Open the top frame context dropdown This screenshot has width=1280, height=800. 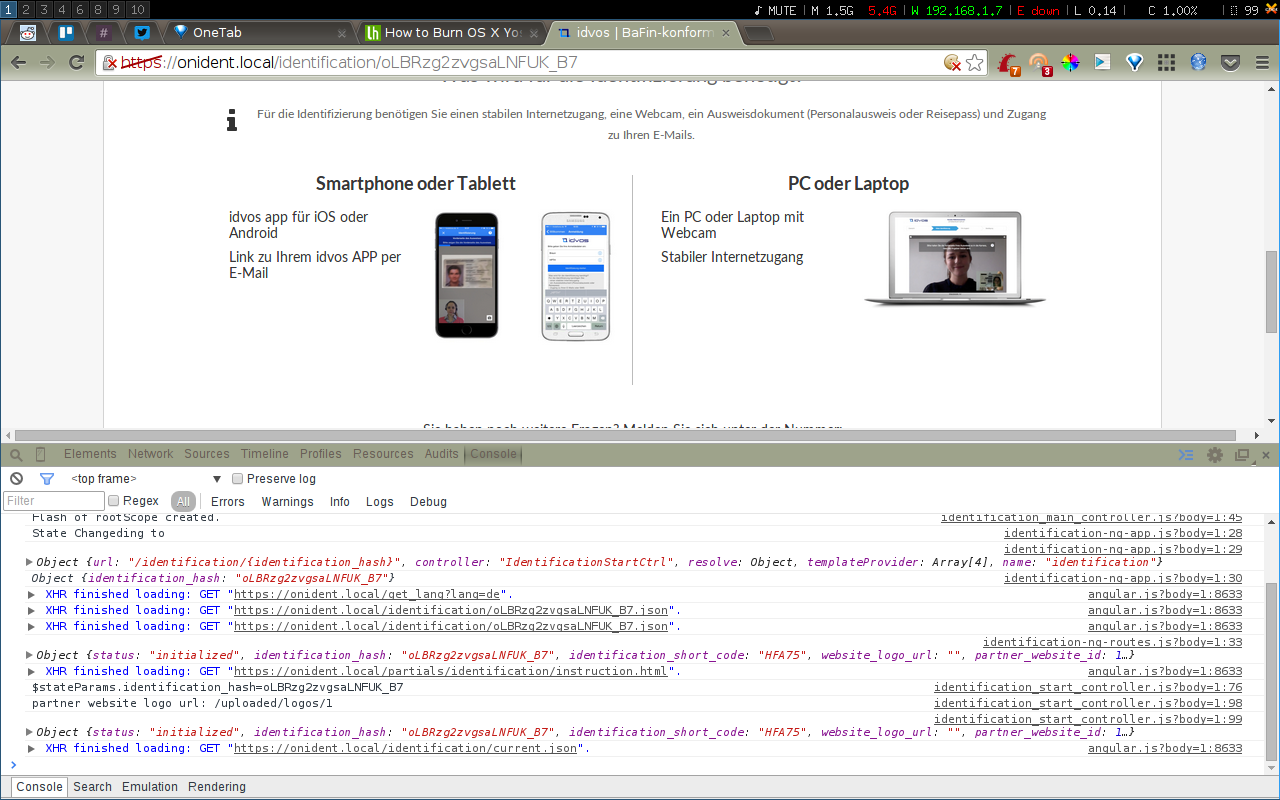pyautogui.click(x=146, y=479)
